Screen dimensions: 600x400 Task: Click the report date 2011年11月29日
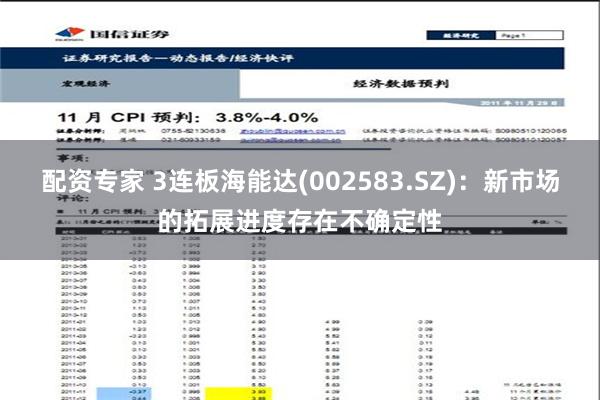coord(518,103)
